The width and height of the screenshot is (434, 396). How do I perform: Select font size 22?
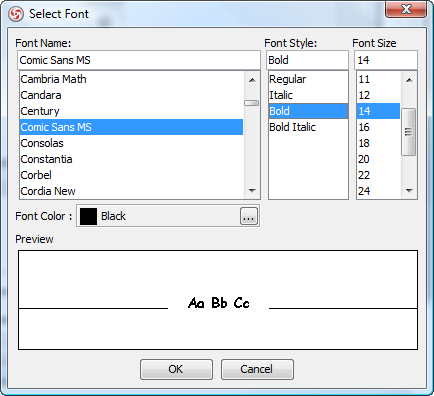click(x=378, y=175)
